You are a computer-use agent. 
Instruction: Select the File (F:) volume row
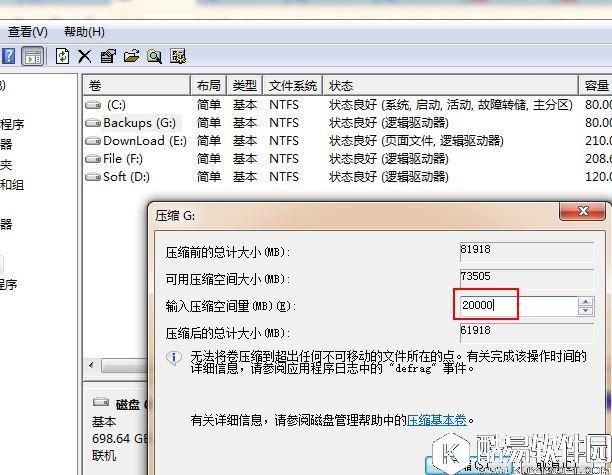click(347, 159)
